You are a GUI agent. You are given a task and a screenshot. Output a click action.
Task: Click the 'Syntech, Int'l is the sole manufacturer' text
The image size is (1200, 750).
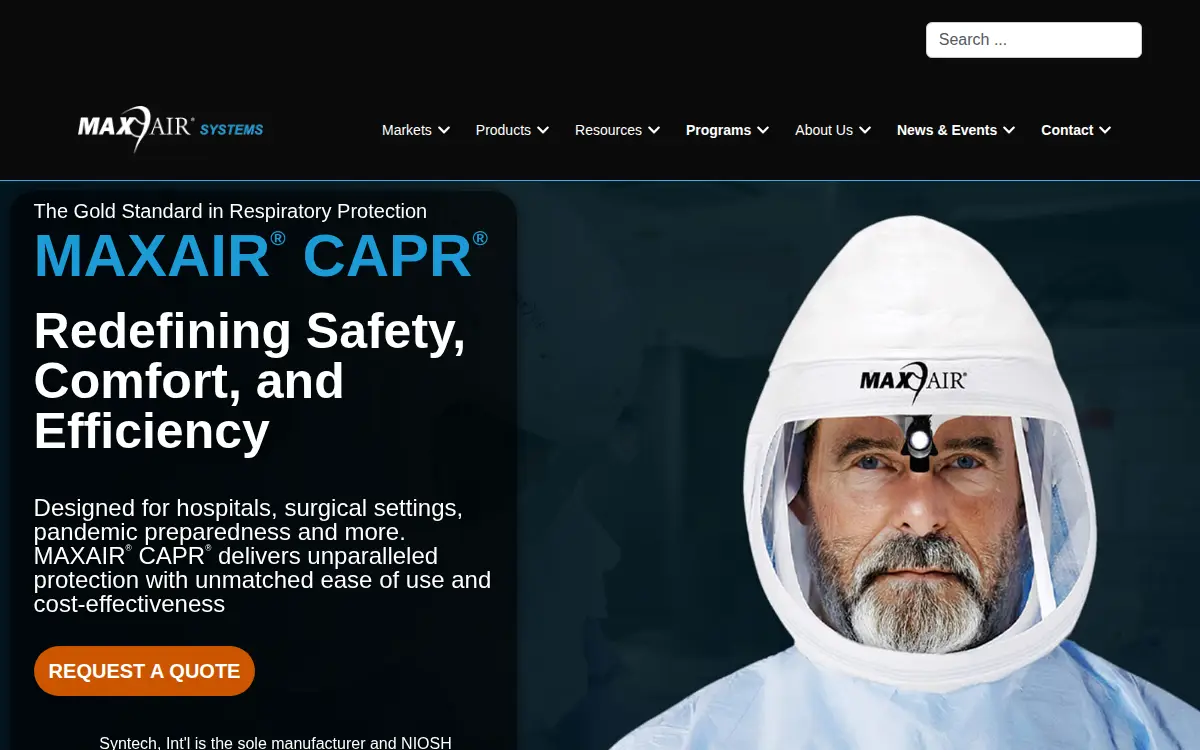(275, 743)
